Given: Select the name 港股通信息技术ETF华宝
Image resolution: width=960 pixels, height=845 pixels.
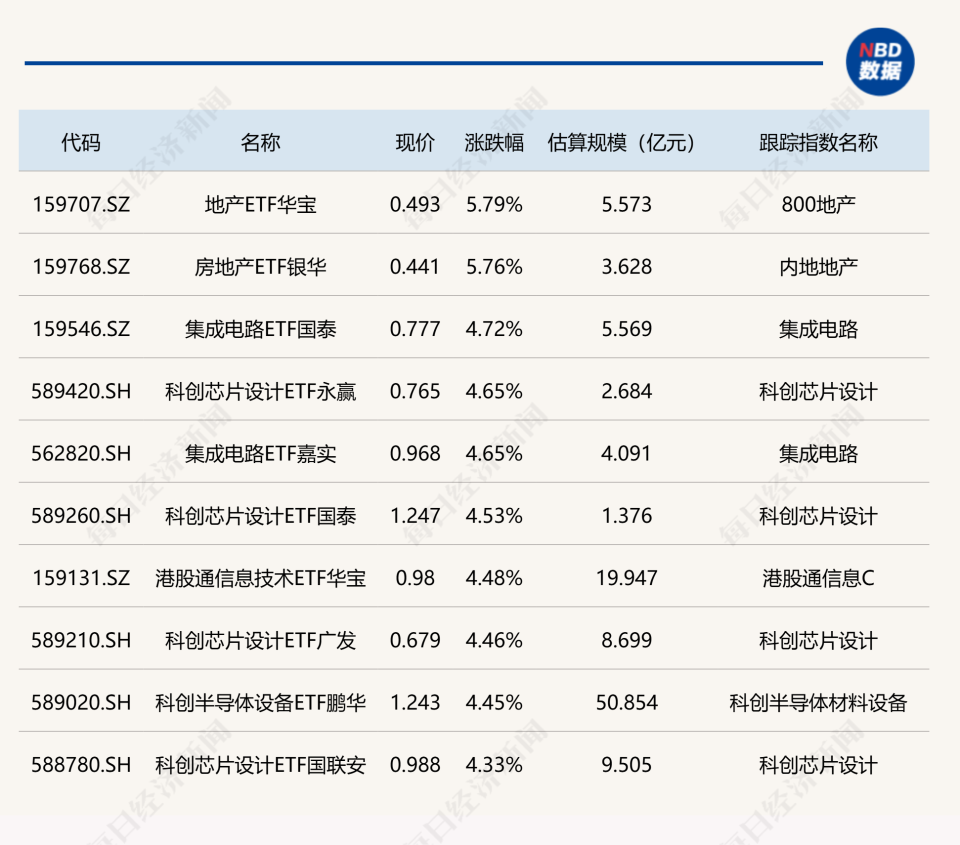Looking at the screenshot, I should coord(260,578).
